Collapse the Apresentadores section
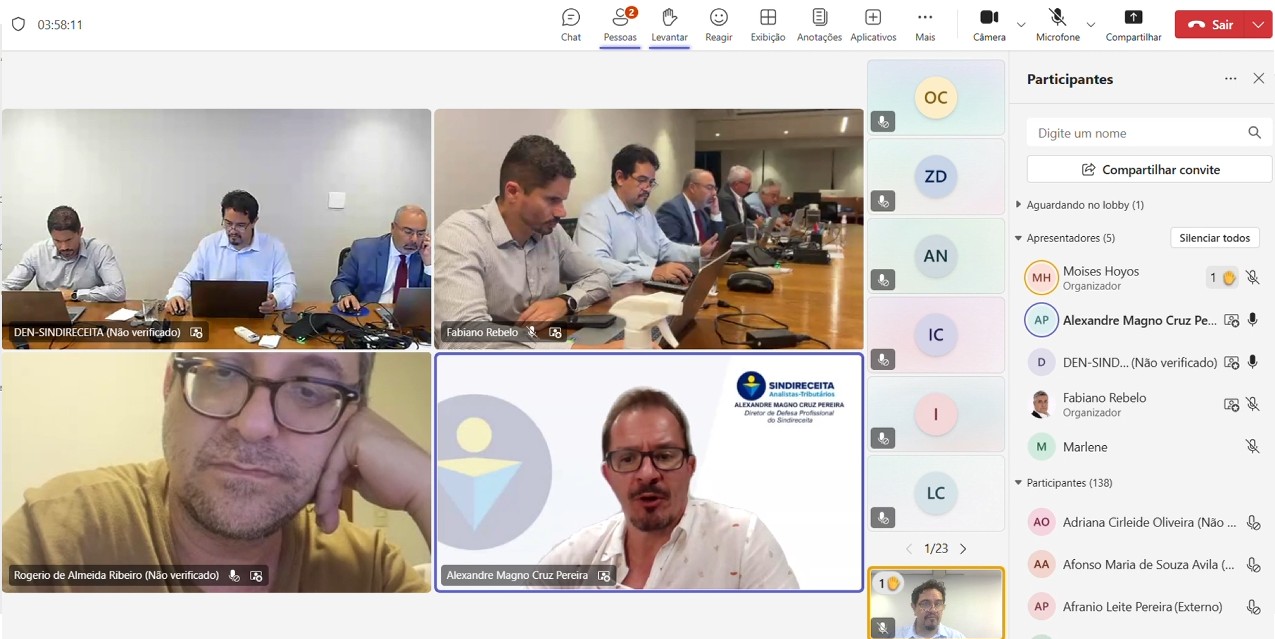Screen dimensions: 1275x639 [1019, 238]
